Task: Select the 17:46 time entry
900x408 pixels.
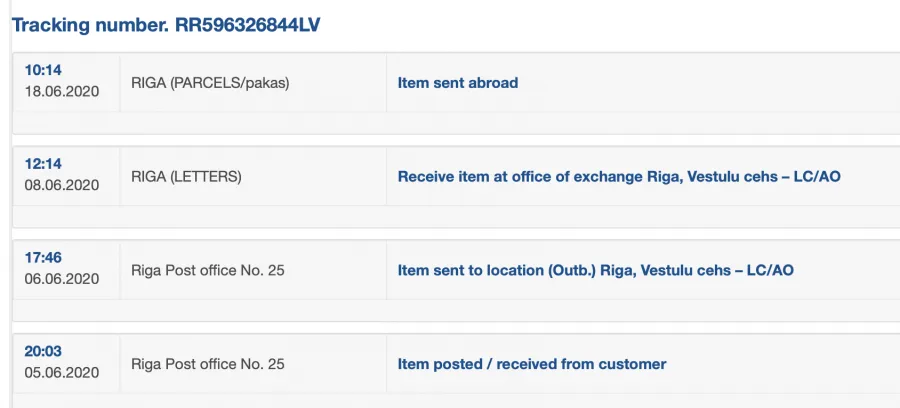Action: 42,258
